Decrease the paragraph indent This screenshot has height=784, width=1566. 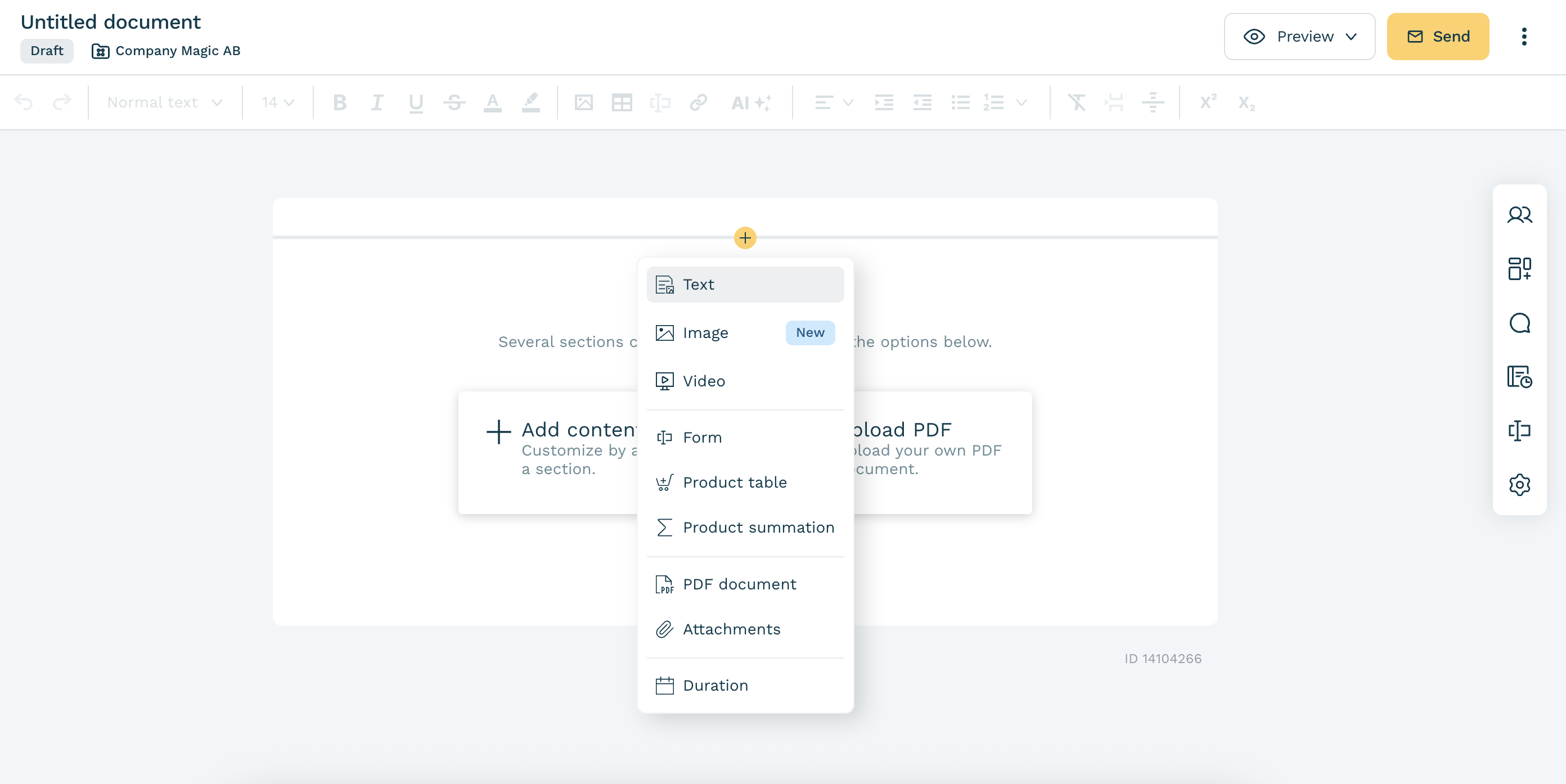[x=922, y=102]
